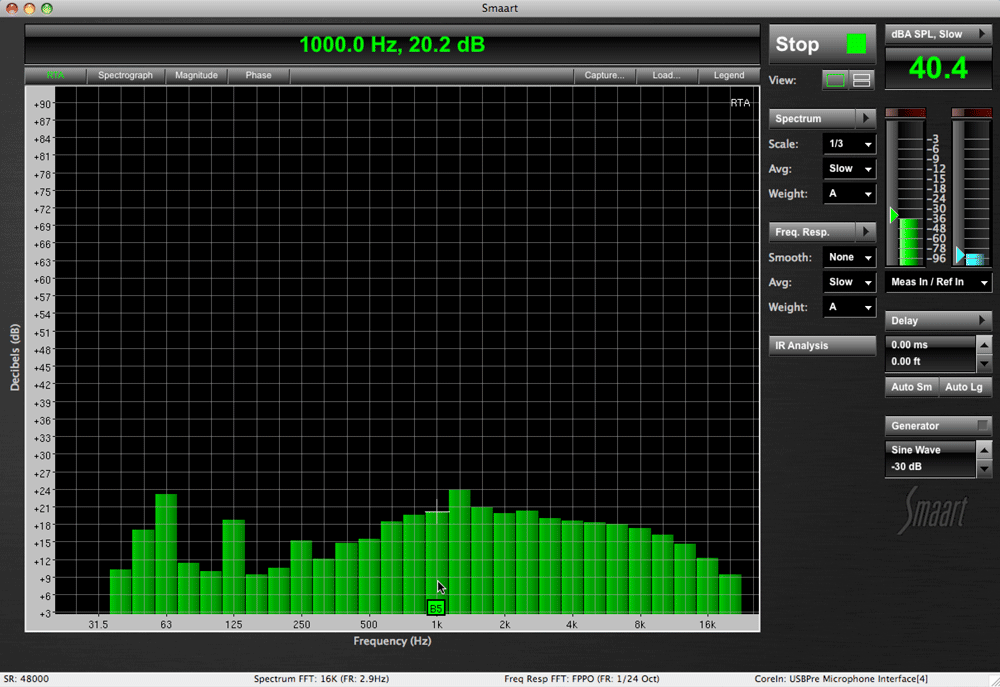
Task: Raise generator level with up arrow
Action: (984, 450)
